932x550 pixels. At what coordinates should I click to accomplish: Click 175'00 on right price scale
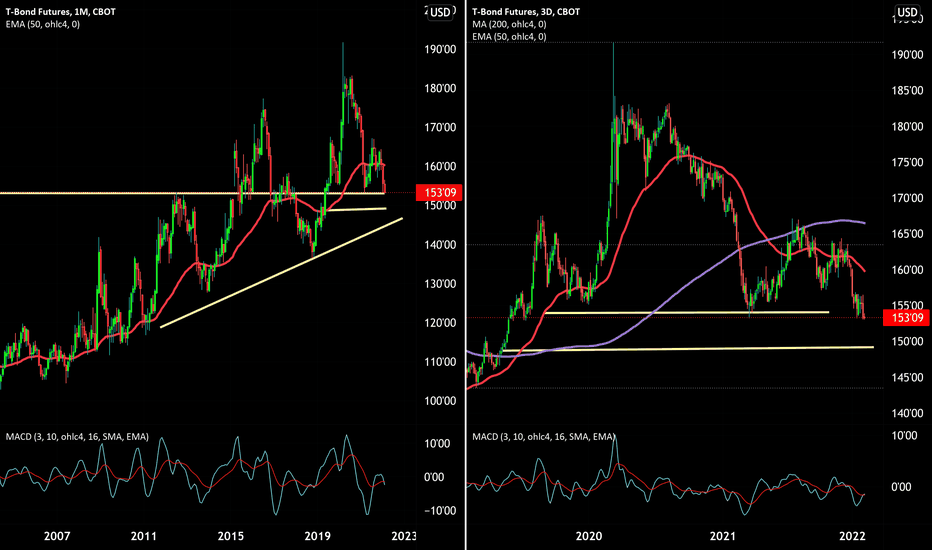coord(907,163)
